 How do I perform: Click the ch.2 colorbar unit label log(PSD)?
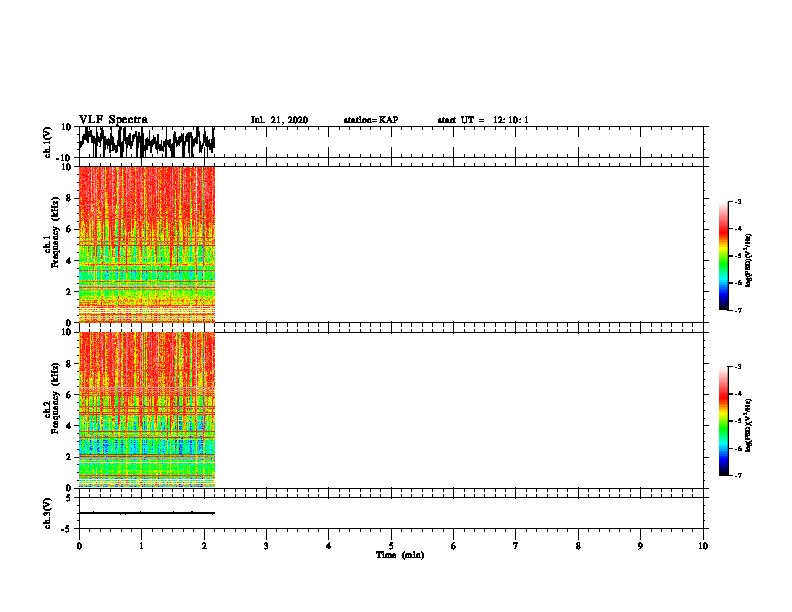(x=749, y=425)
